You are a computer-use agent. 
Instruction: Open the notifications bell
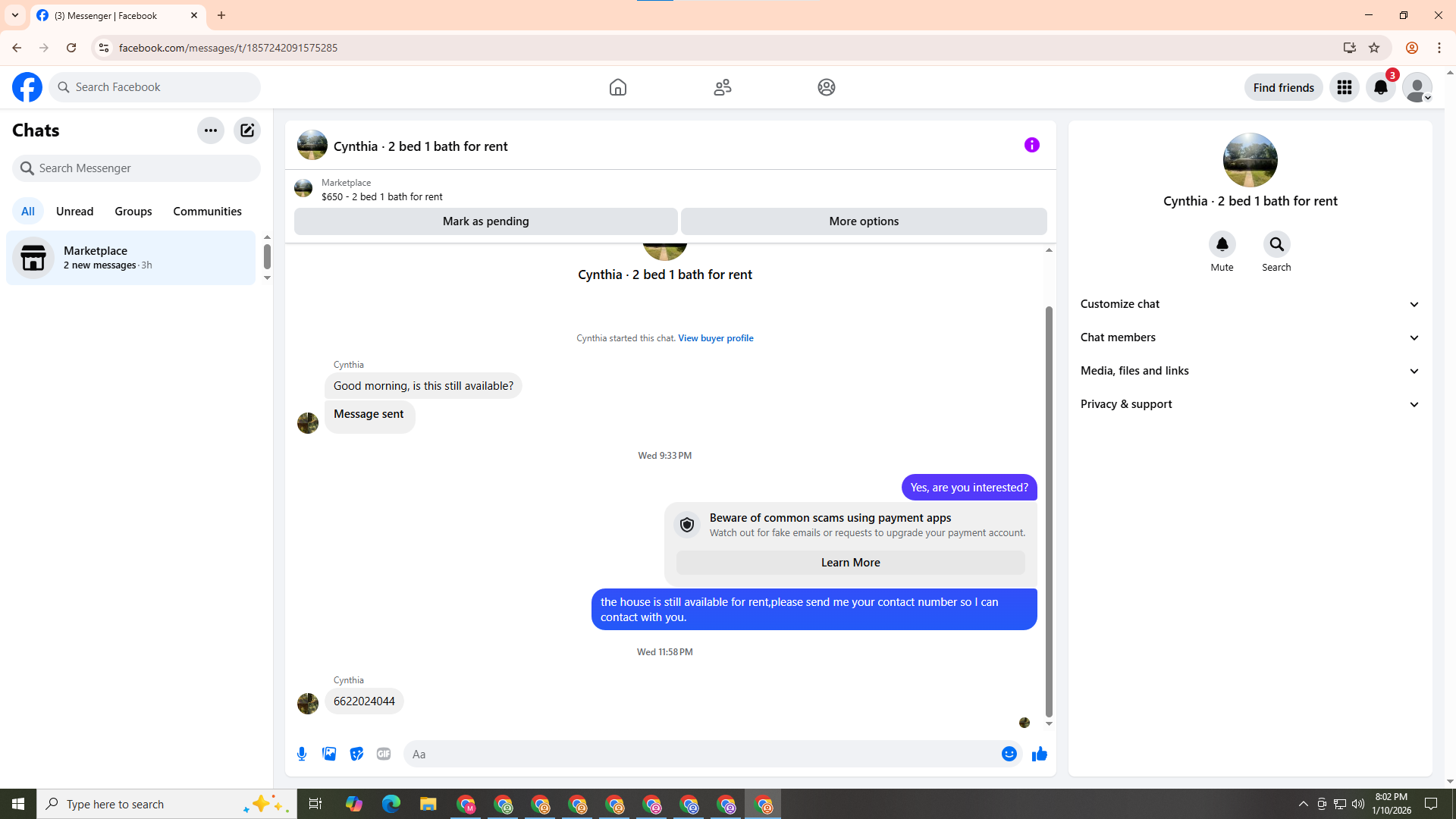(1380, 87)
